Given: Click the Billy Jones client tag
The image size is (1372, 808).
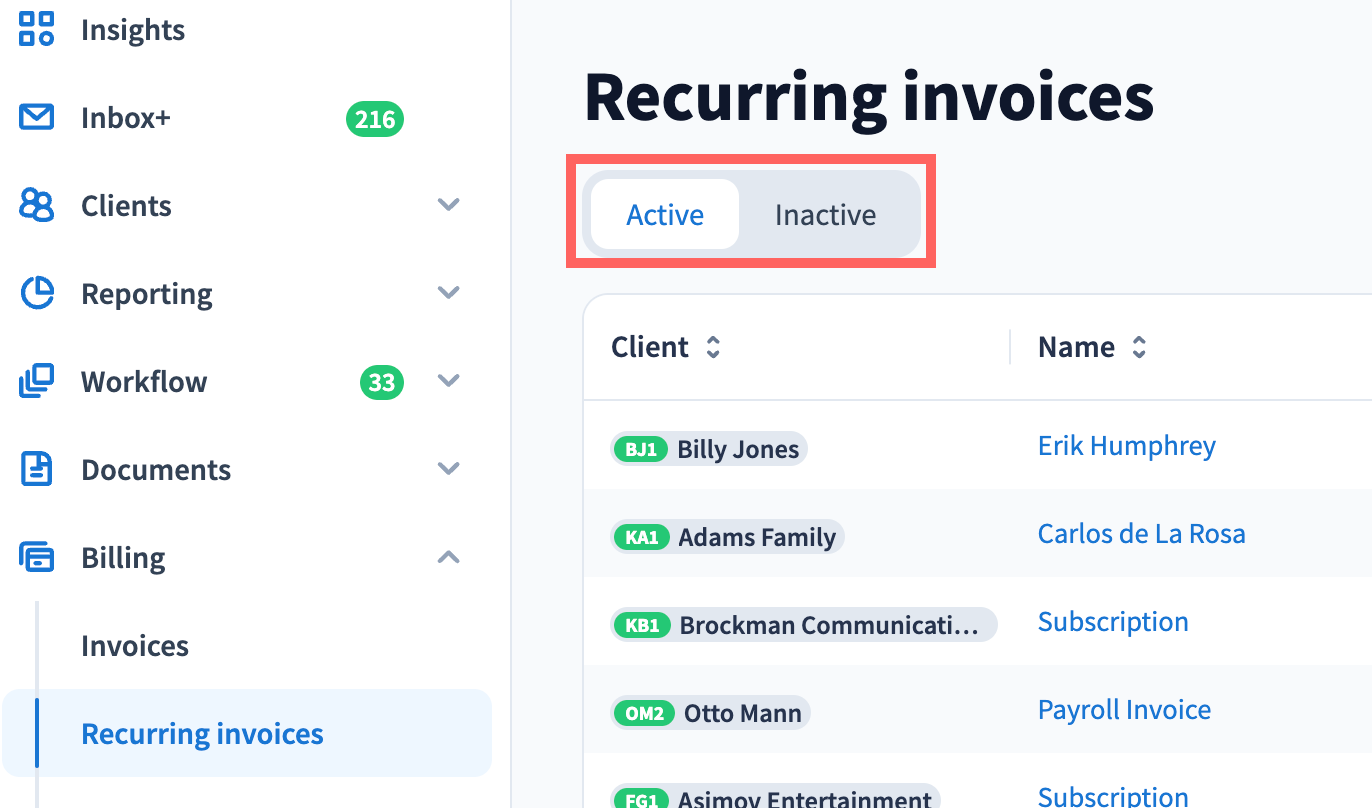Looking at the screenshot, I should pos(709,450).
